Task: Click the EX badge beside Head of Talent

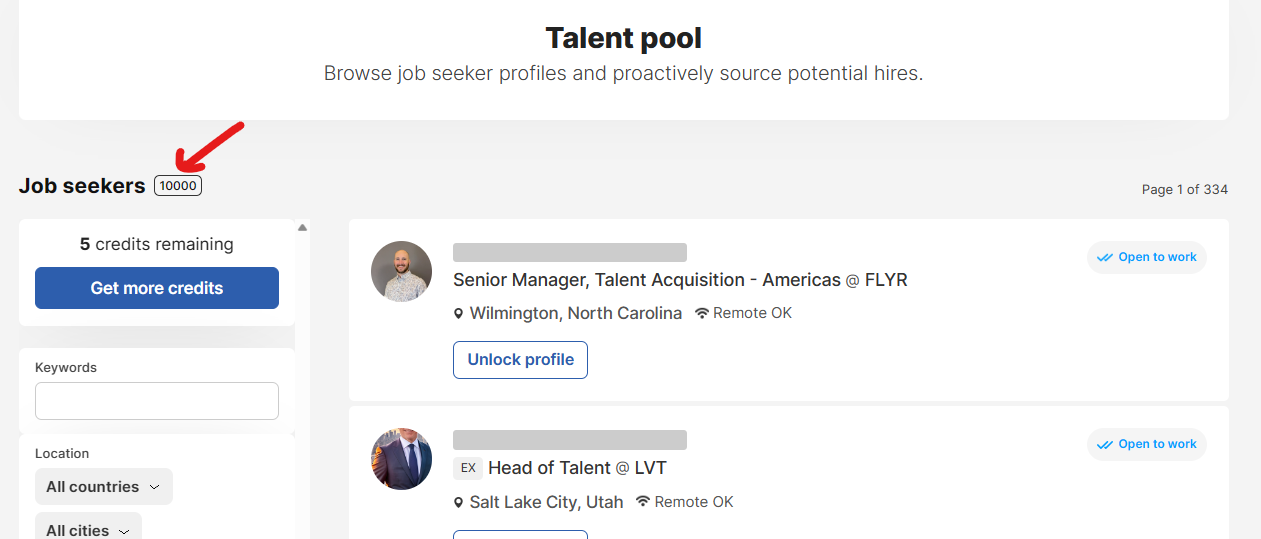Action: (468, 468)
